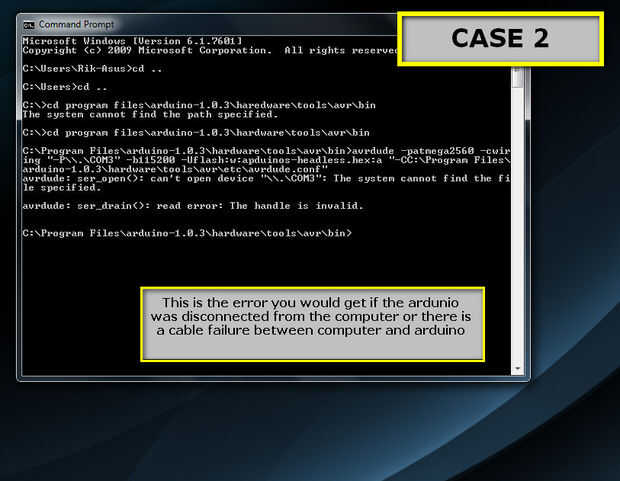Click the "le specified." continuation line
620x481 pixels.
(62, 187)
